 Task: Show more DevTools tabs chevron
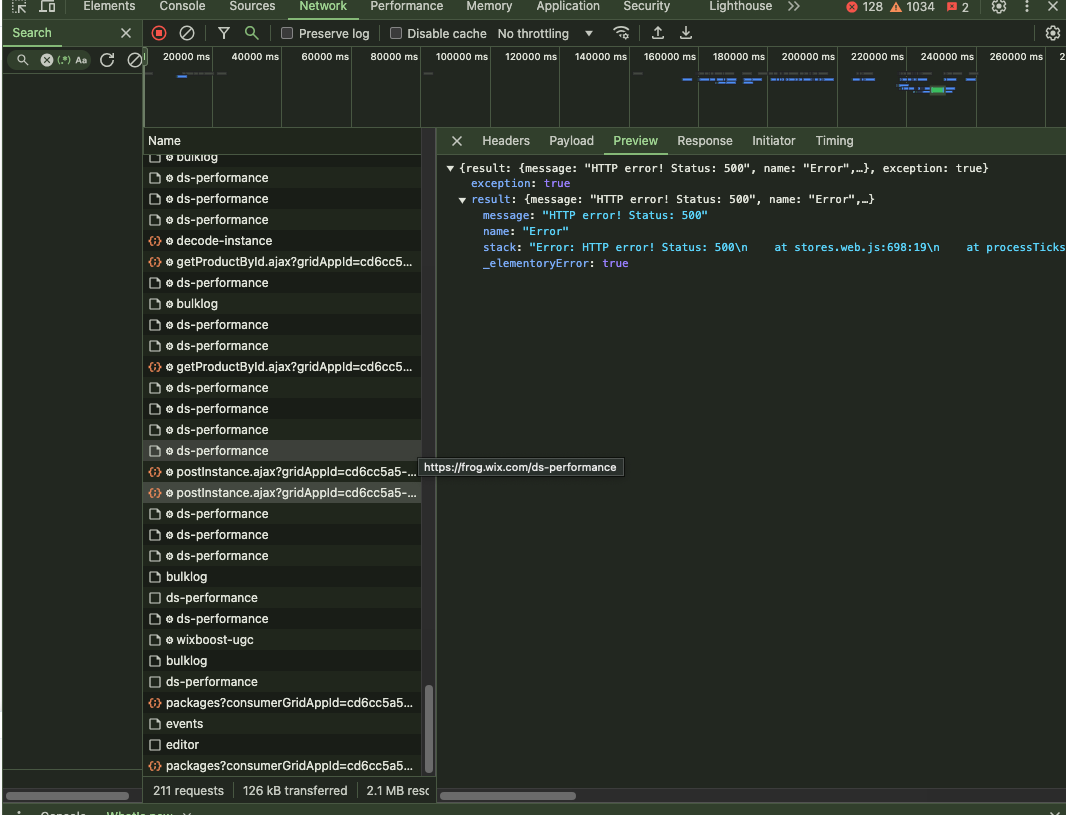click(793, 7)
